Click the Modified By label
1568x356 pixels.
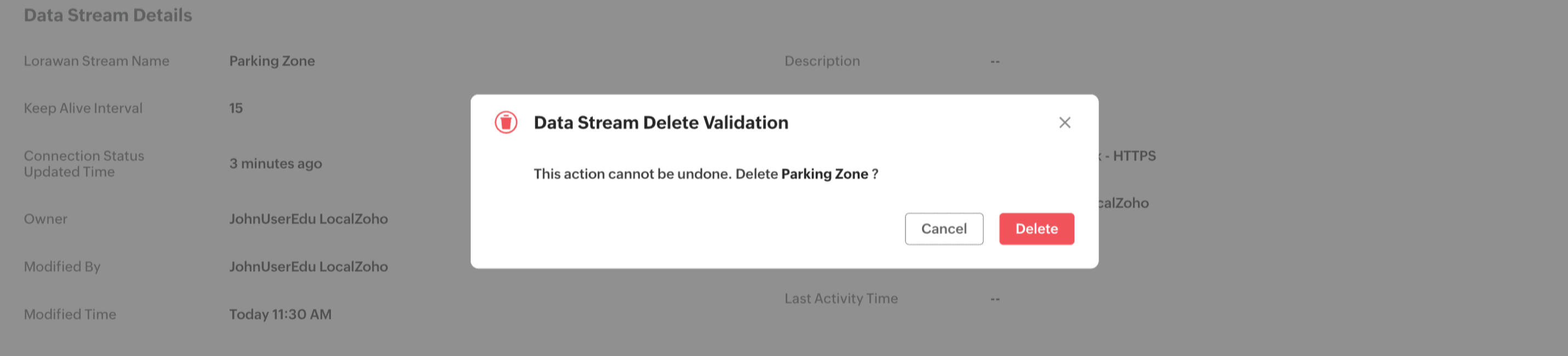click(62, 267)
